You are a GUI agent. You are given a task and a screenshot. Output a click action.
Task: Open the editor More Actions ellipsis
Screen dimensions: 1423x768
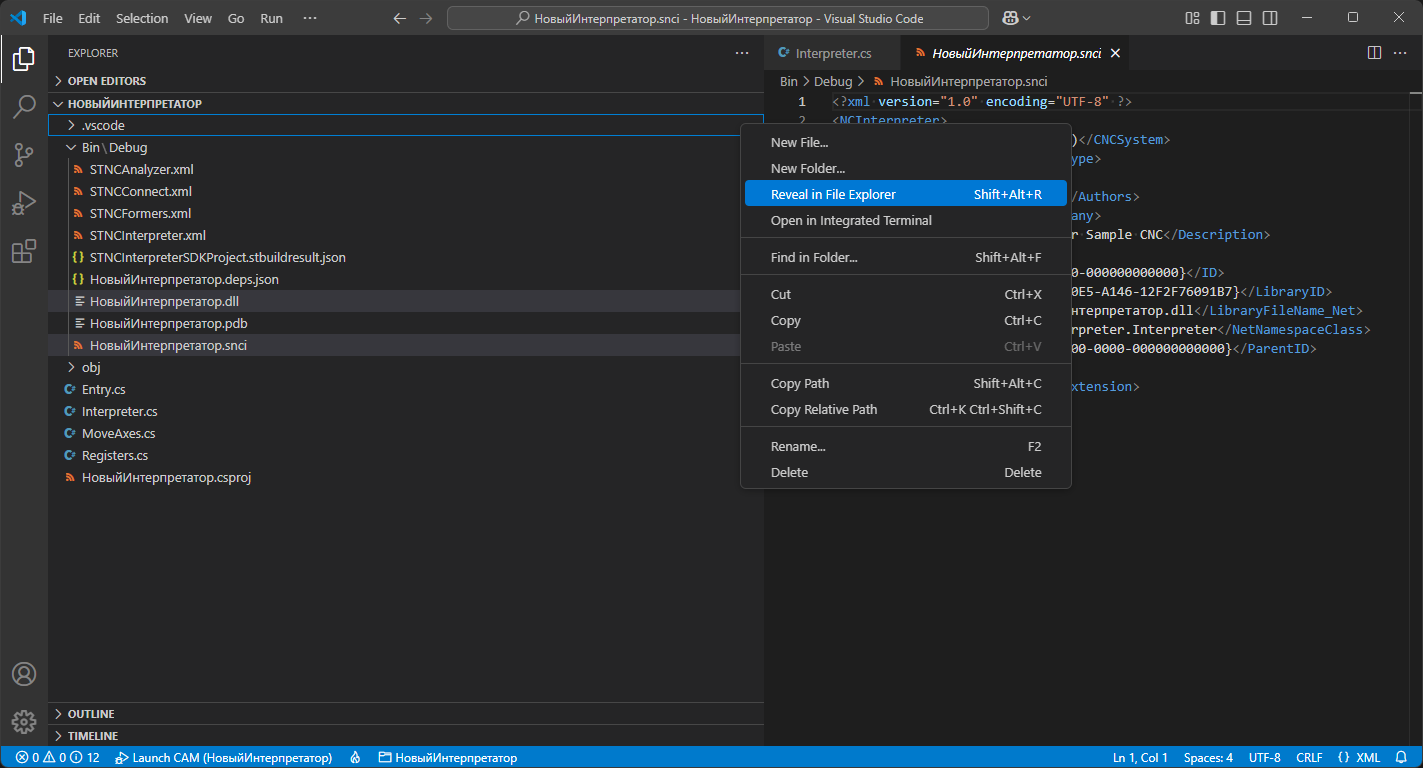(x=1400, y=53)
